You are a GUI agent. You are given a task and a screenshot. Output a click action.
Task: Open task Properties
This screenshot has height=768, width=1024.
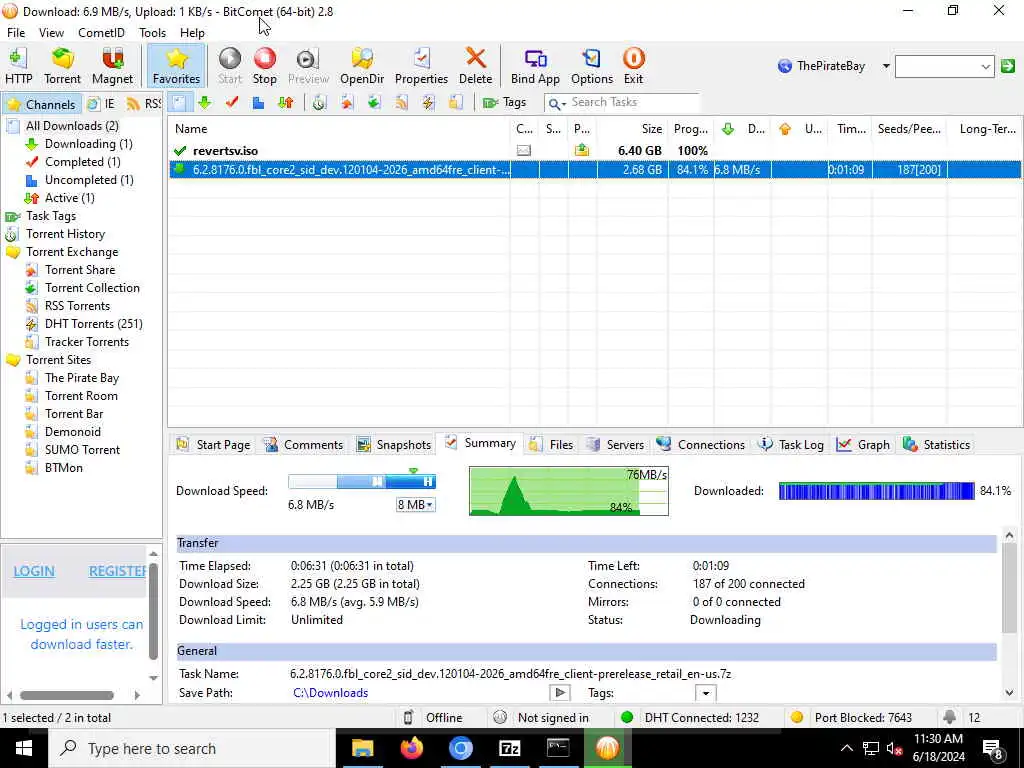coord(421,66)
